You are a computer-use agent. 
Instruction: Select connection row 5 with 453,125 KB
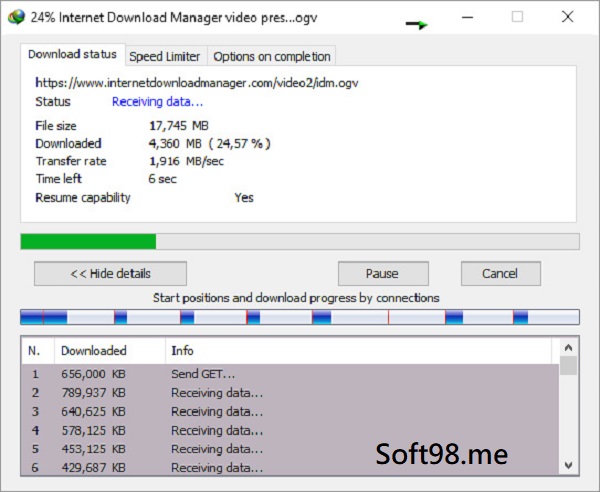pyautogui.click(x=290, y=449)
